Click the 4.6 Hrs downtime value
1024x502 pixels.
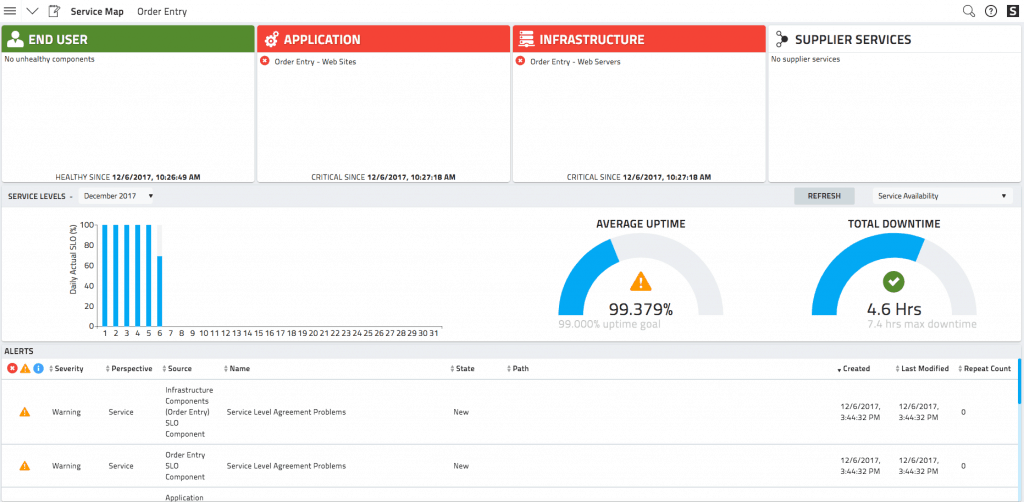894,309
